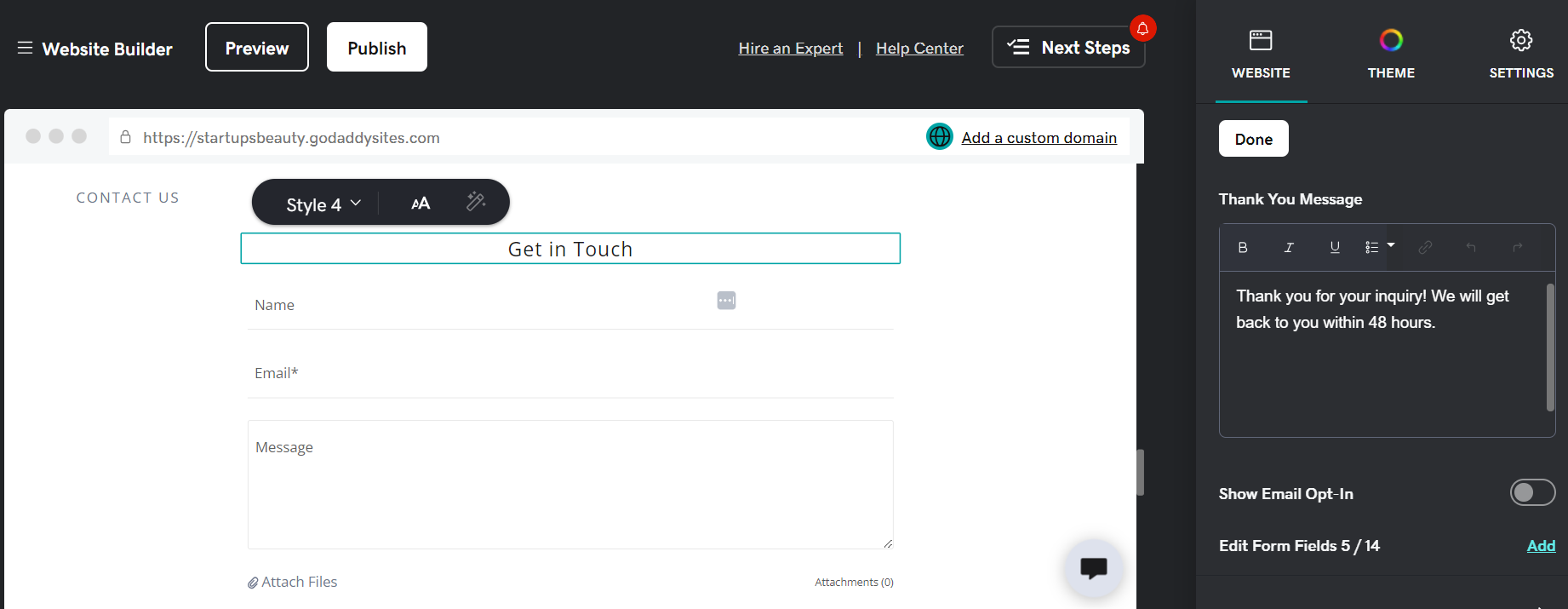Click the insert link icon
The height and width of the screenshot is (609, 1568).
[x=1425, y=248]
